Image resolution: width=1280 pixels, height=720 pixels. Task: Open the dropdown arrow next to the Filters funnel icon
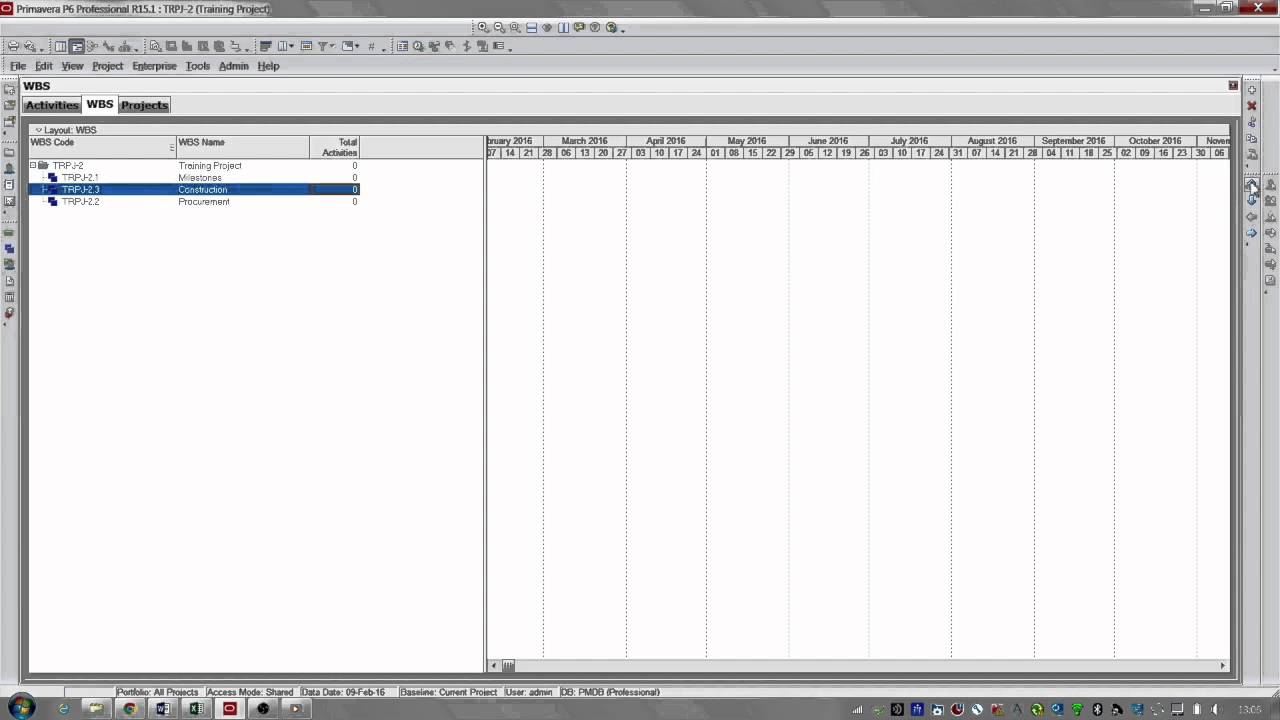tap(332, 46)
